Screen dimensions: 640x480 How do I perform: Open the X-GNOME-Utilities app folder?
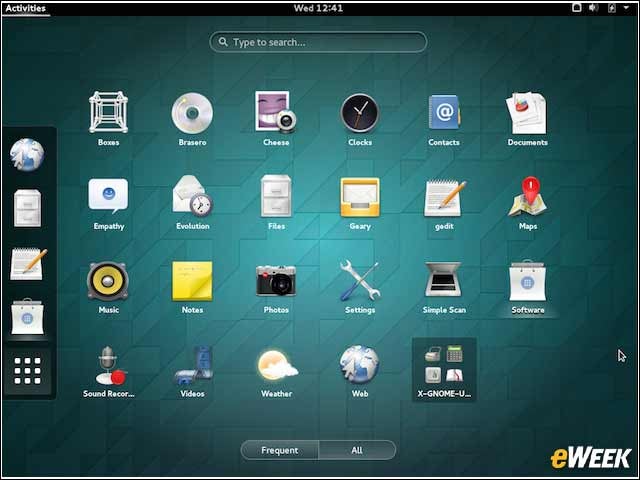pyautogui.click(x=444, y=370)
